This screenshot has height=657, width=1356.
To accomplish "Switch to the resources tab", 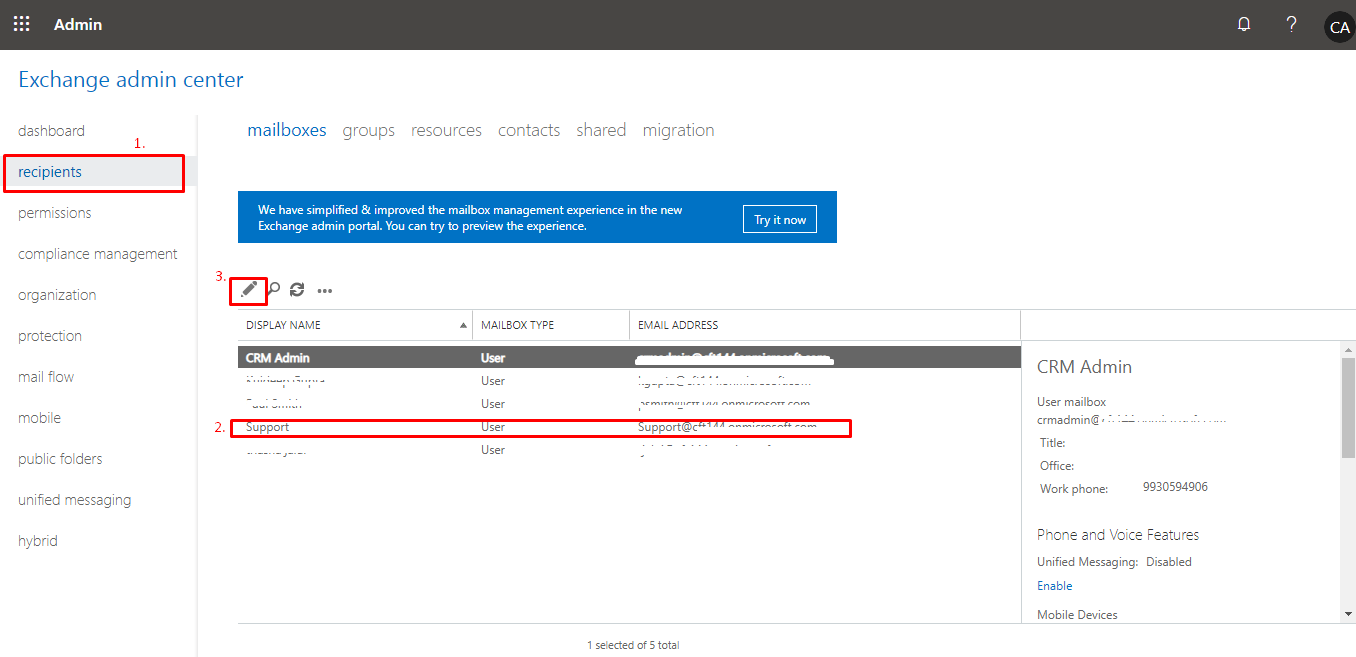I will (447, 130).
